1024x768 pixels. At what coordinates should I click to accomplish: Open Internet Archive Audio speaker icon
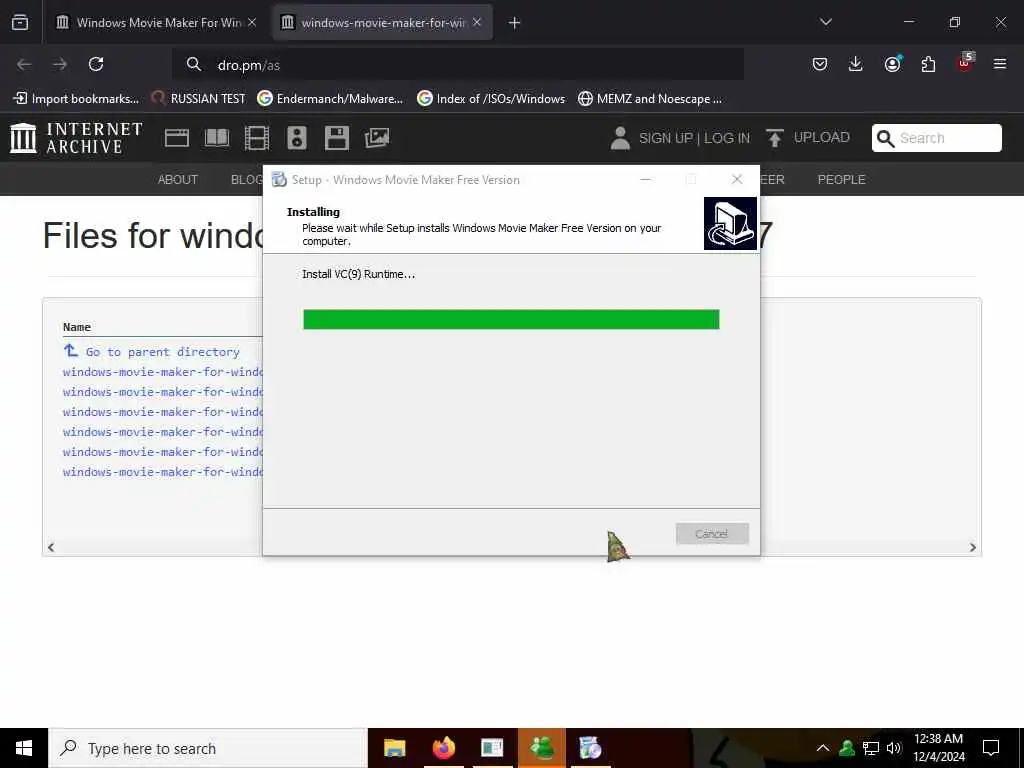pyautogui.click(x=296, y=138)
